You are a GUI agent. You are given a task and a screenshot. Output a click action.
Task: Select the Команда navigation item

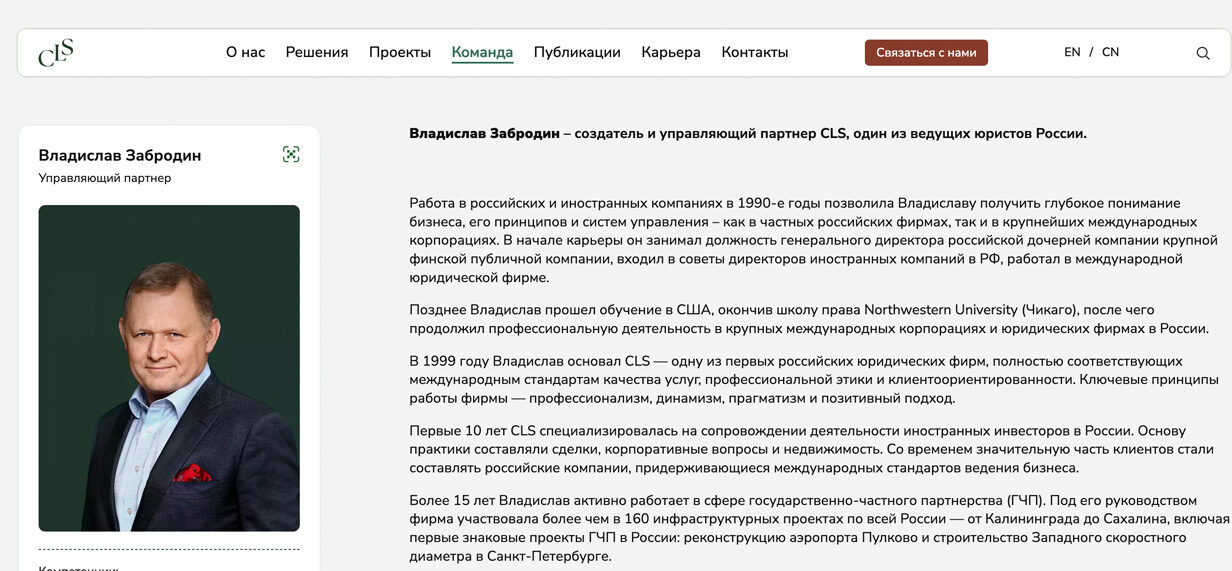pos(482,52)
